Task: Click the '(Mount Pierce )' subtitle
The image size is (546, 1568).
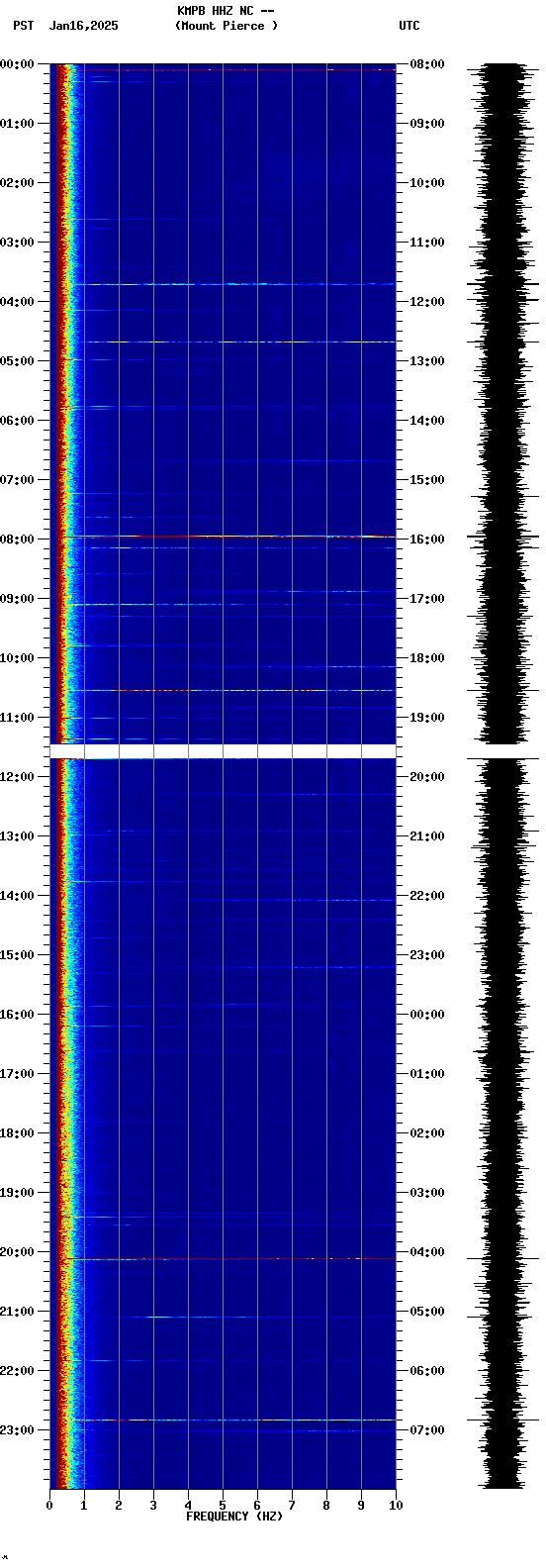Action: (227, 26)
